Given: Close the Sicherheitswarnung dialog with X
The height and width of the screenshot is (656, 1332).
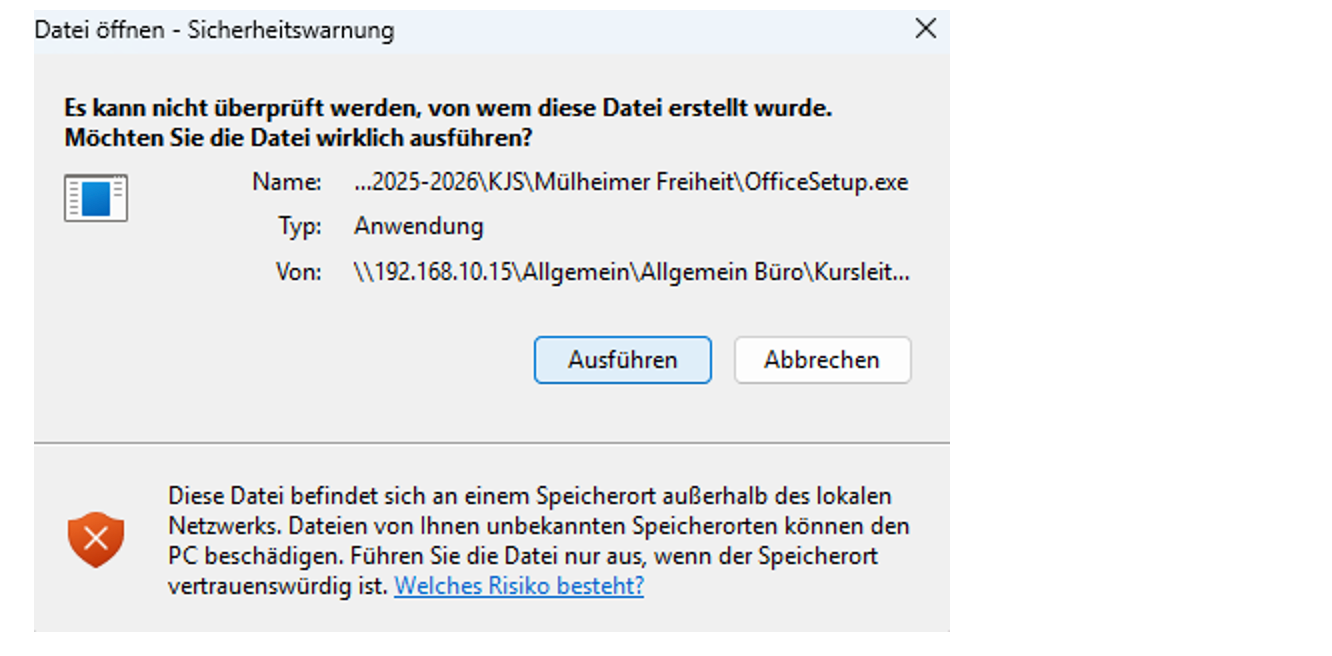Looking at the screenshot, I should pyautogui.click(x=926, y=29).
